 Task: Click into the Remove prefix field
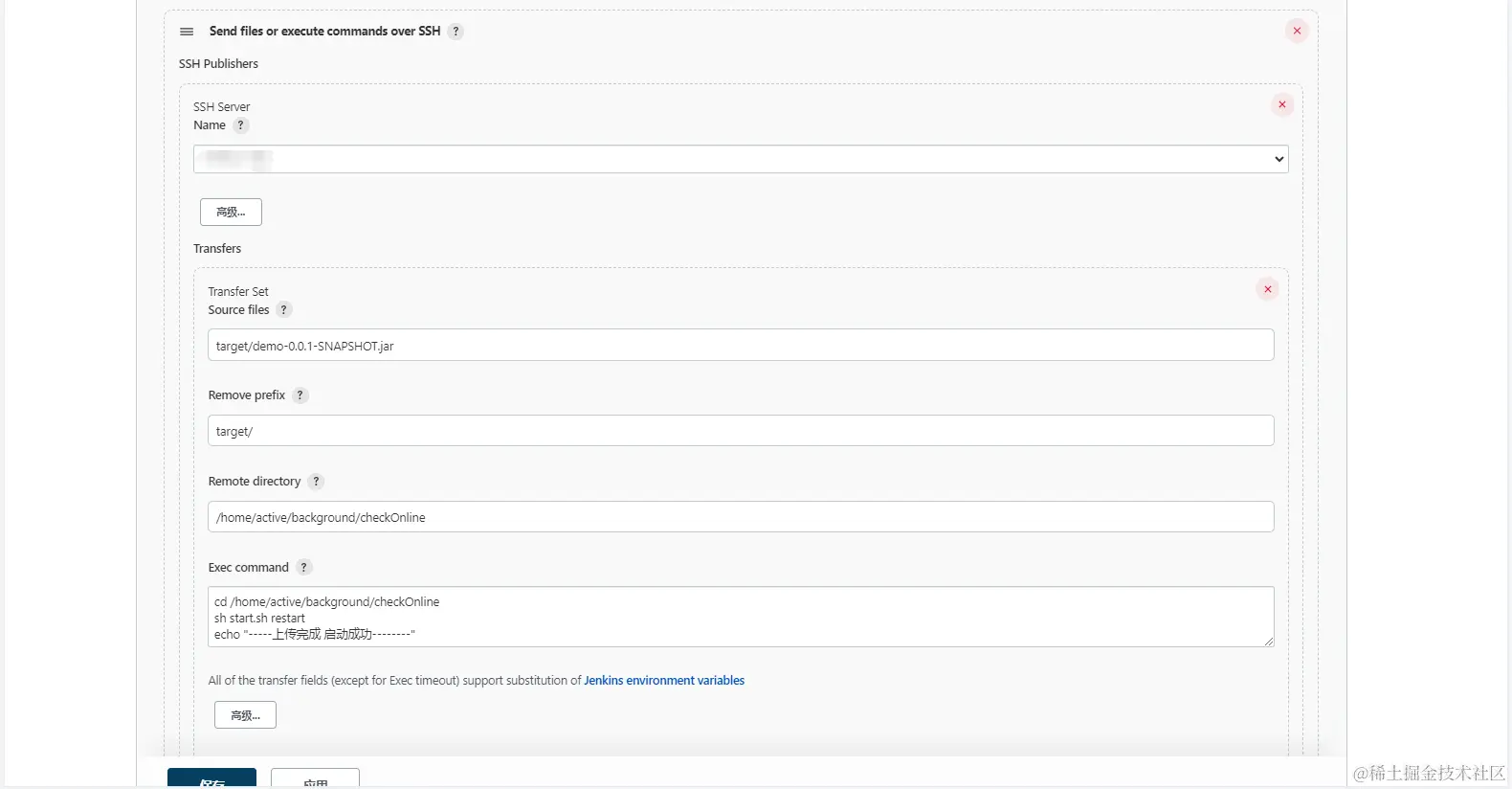tap(741, 431)
